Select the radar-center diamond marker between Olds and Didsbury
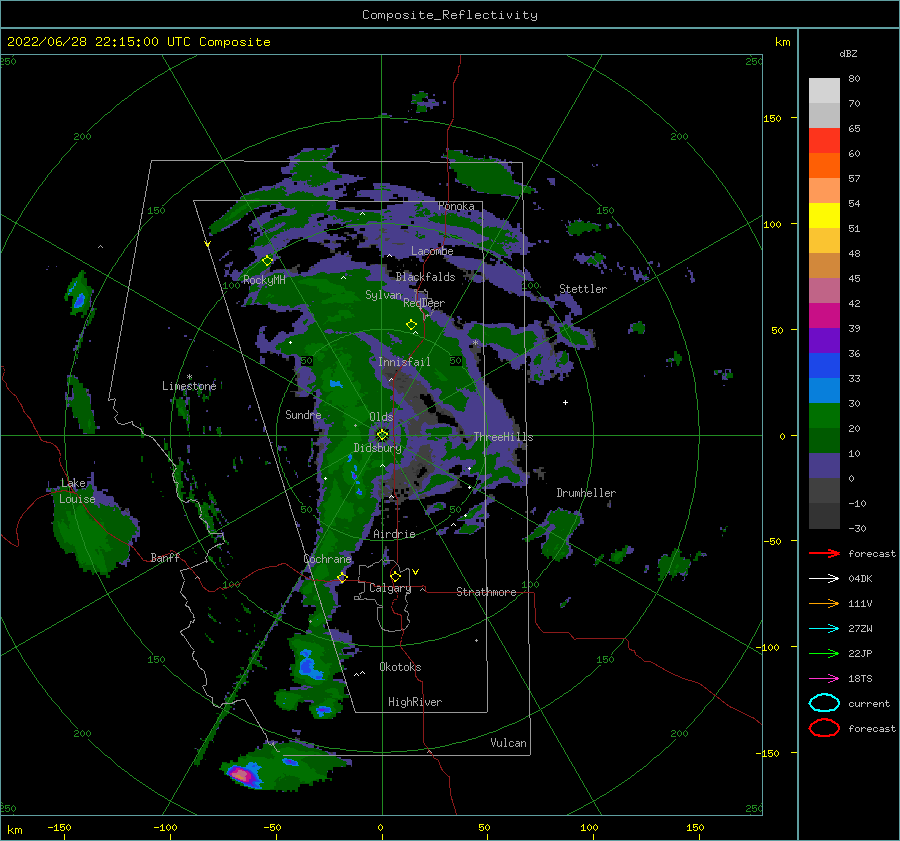The height and width of the screenshot is (841, 900). point(382,435)
